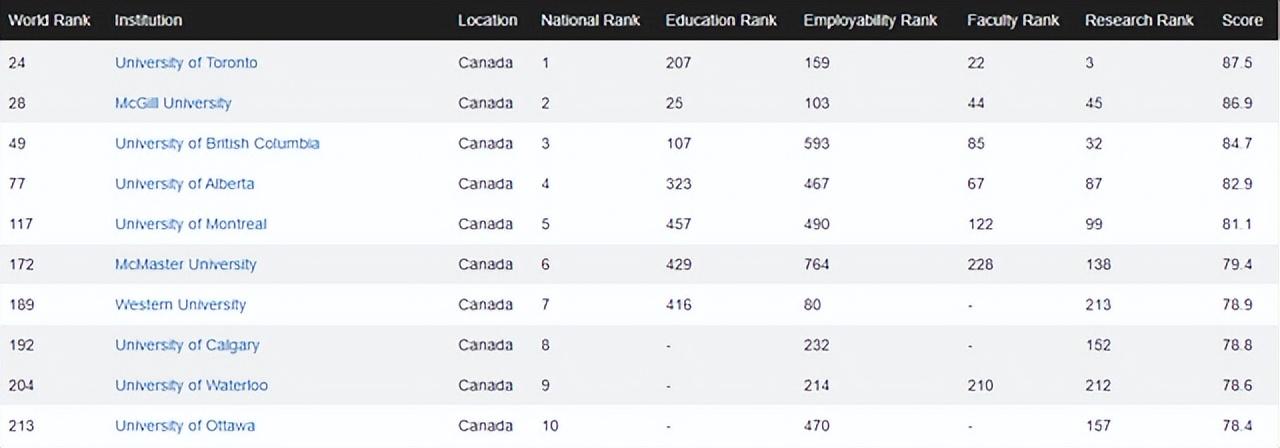
Task: Sort by the Institution column header
Action: tap(148, 20)
